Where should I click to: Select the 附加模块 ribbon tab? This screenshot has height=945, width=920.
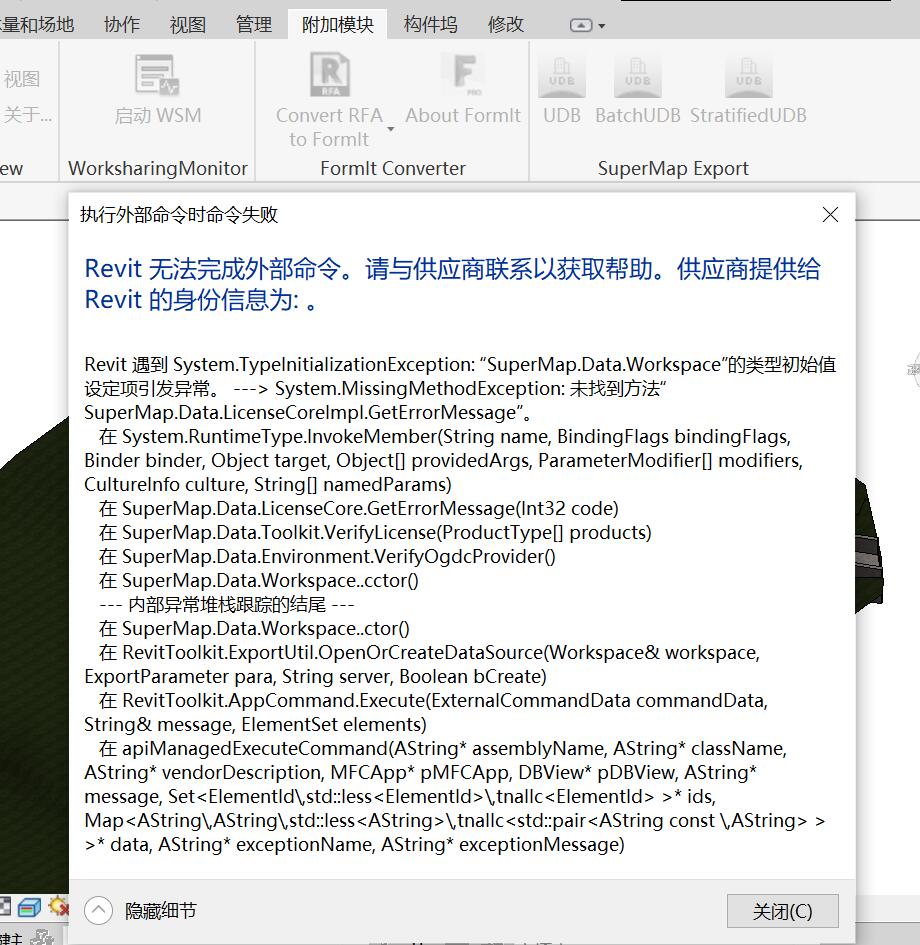[x=337, y=25]
